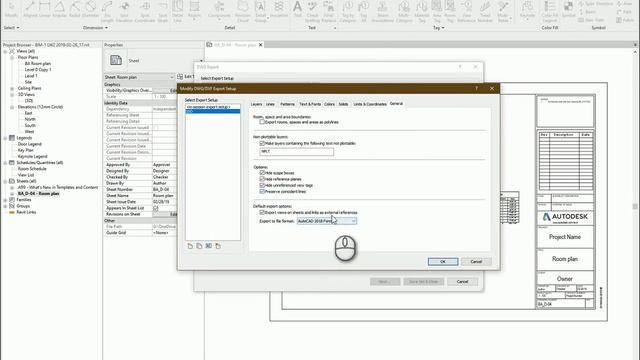Select the Insulation tool in ribbon

pos(279,10)
